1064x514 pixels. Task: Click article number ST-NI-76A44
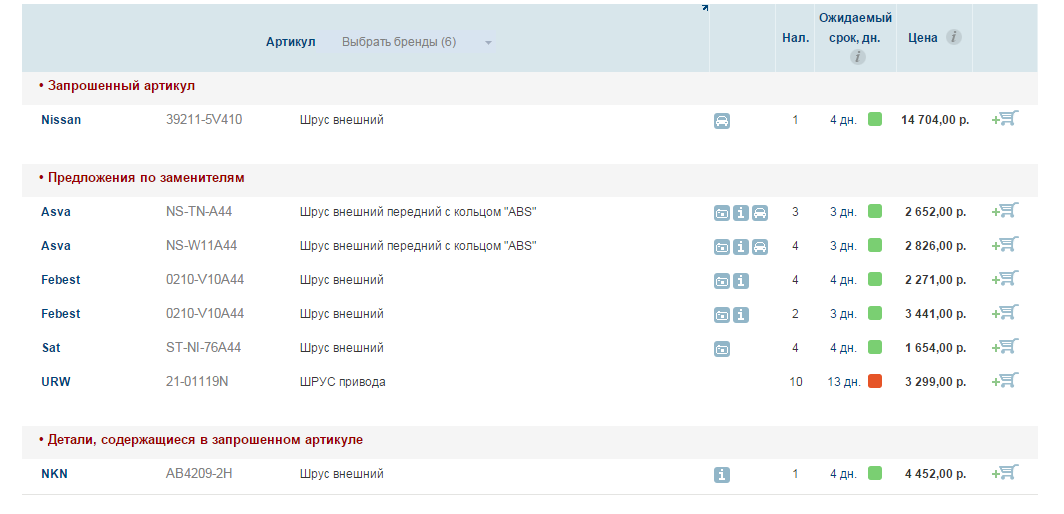tap(204, 348)
